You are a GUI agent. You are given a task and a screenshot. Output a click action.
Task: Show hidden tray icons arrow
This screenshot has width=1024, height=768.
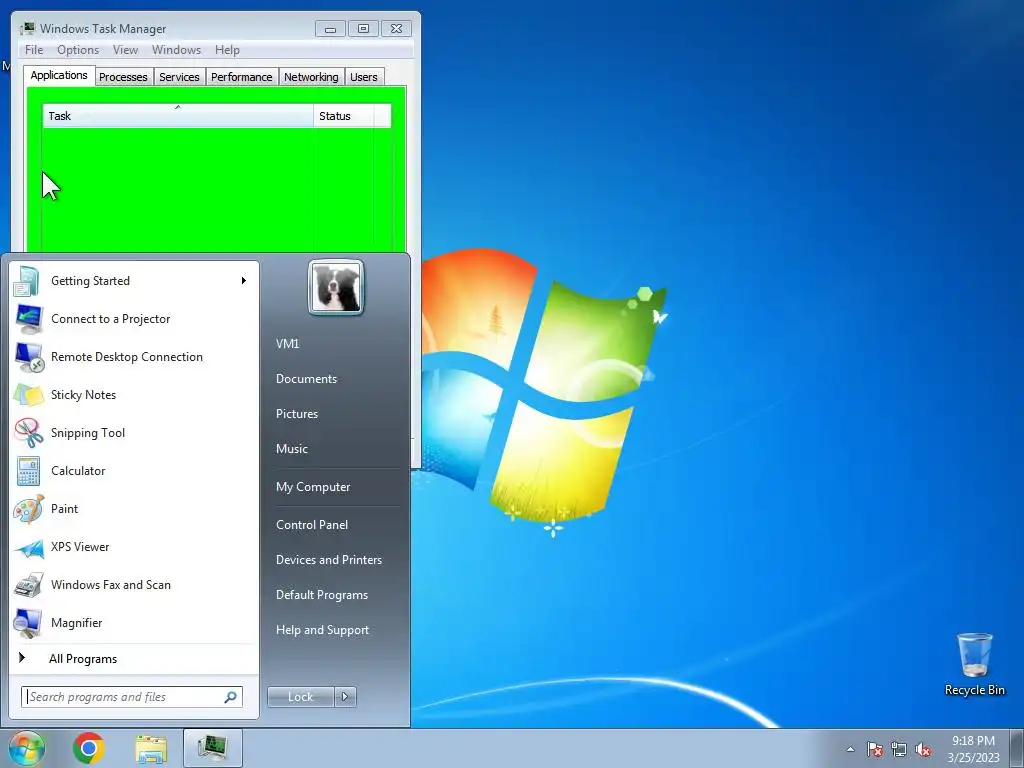(x=850, y=749)
